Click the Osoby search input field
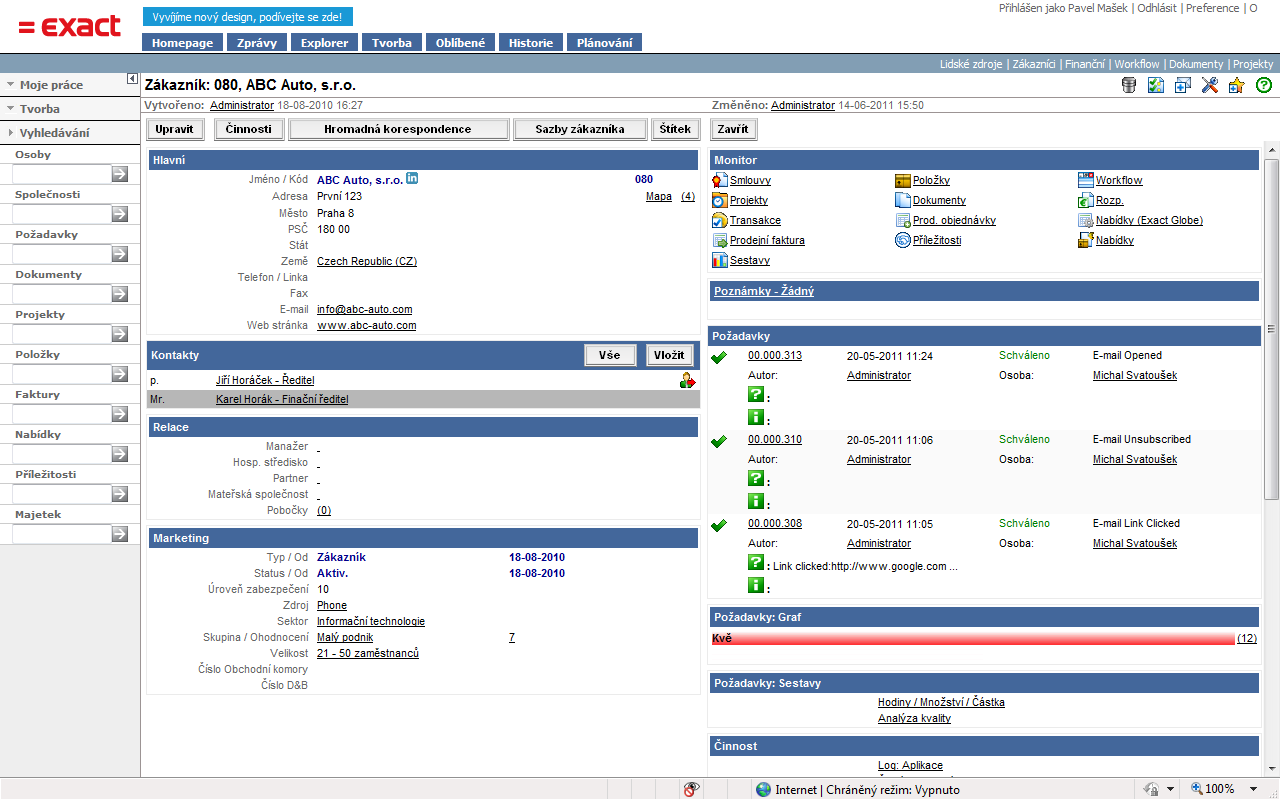 [61, 174]
